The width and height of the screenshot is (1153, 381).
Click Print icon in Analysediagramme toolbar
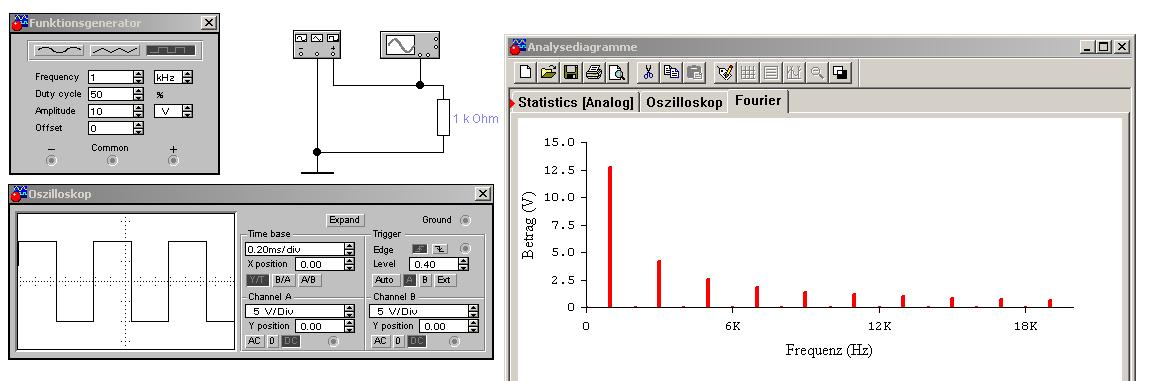point(594,72)
